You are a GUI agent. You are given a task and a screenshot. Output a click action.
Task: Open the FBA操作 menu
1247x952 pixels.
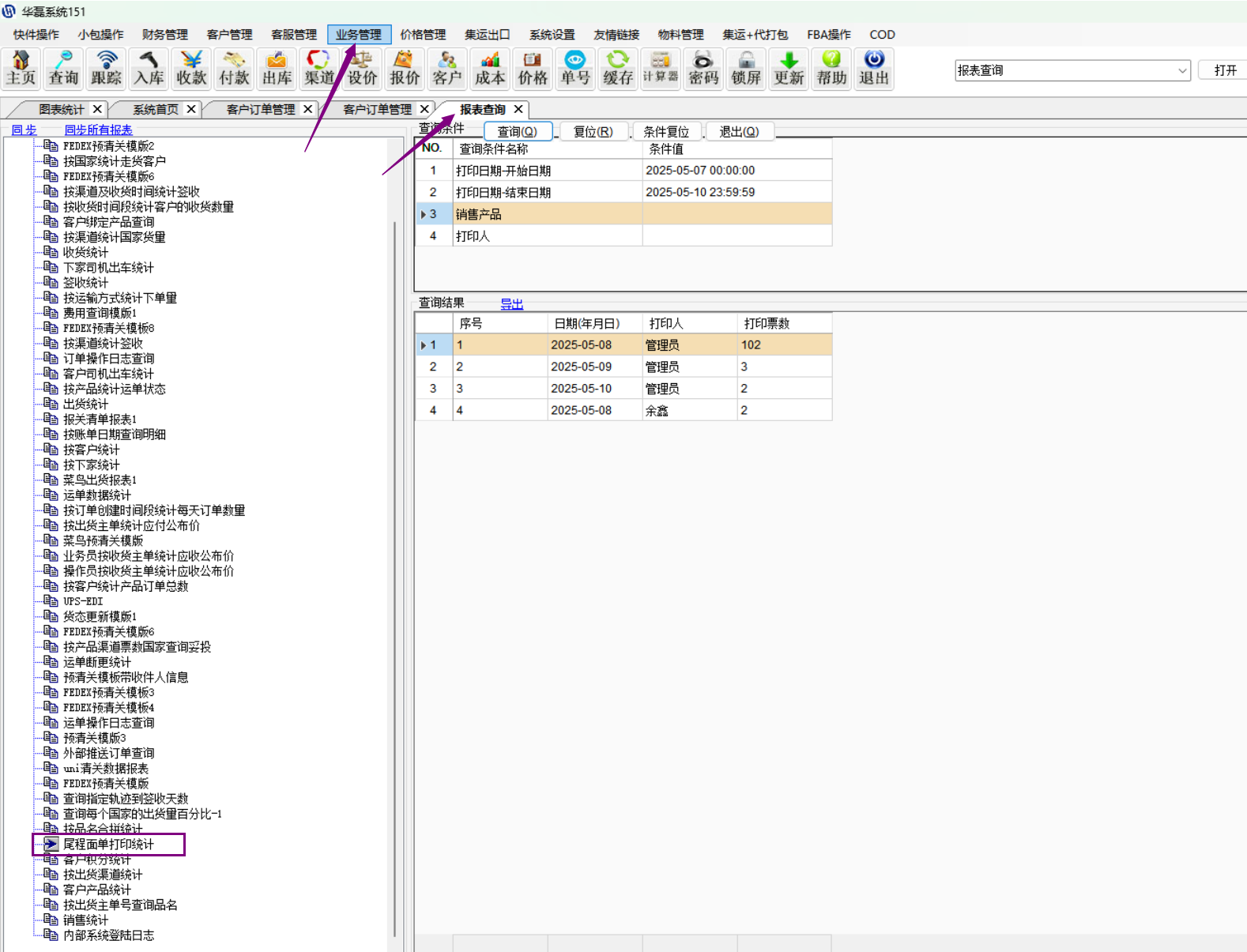[x=829, y=35]
